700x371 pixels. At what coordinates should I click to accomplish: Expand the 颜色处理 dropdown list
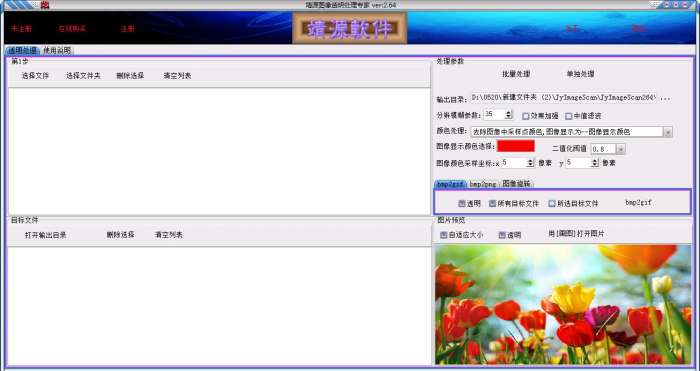tap(668, 132)
